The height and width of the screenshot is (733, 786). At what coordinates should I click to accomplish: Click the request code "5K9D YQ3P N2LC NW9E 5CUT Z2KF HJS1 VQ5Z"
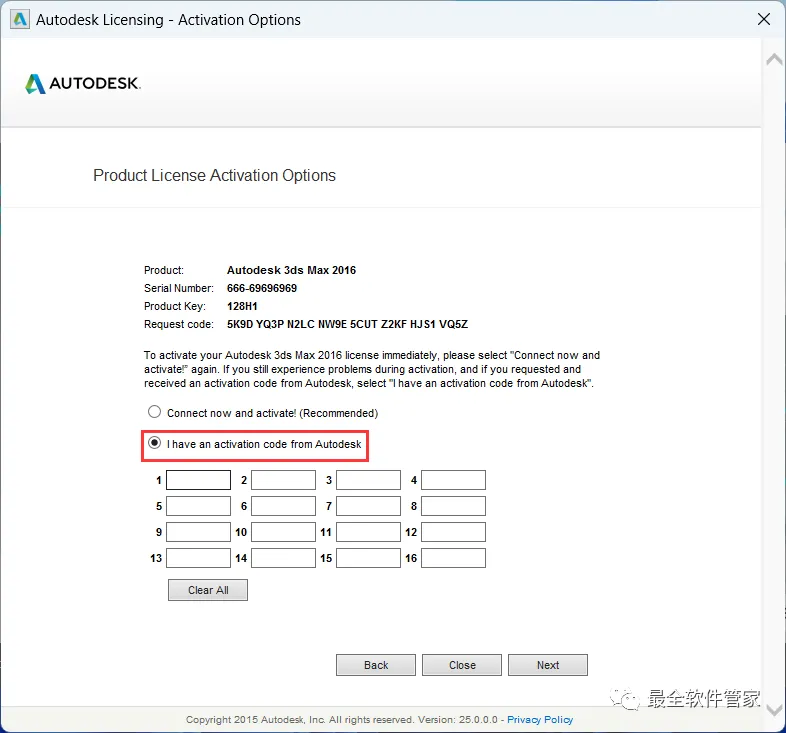coord(347,324)
